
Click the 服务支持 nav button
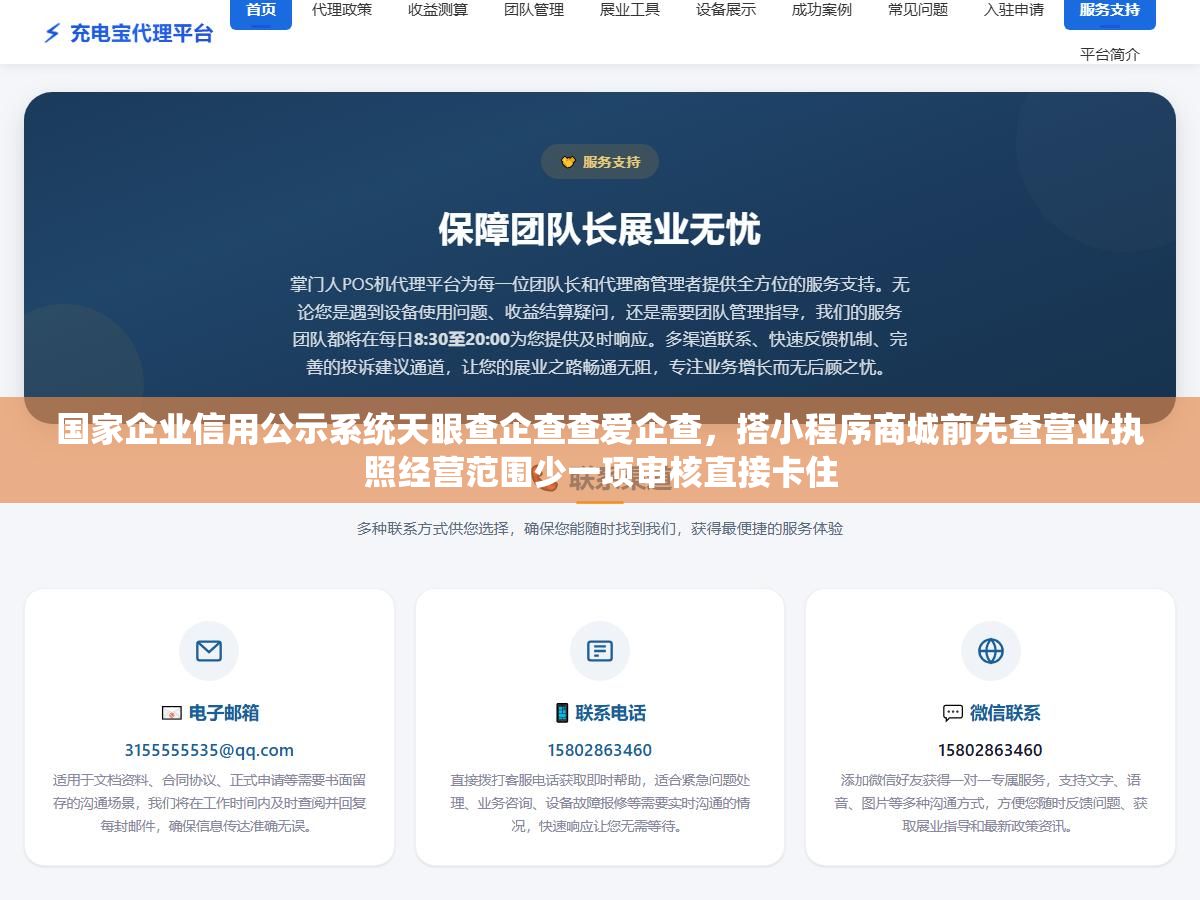pyautogui.click(x=1110, y=10)
